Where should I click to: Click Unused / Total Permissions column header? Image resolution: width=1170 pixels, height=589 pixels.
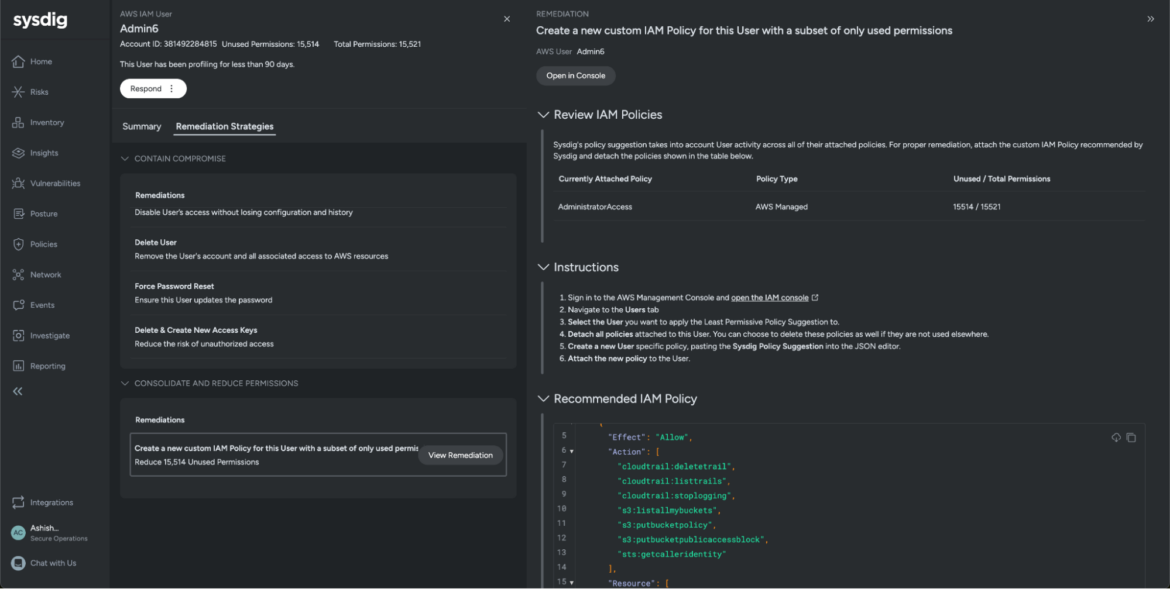pos(1001,179)
